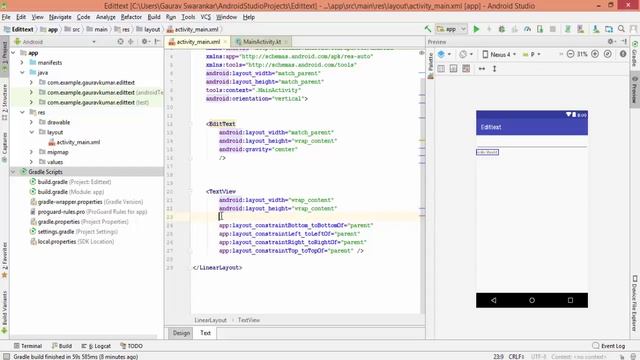Zoom out the layout preview
640x360 pixels.
click(570, 54)
